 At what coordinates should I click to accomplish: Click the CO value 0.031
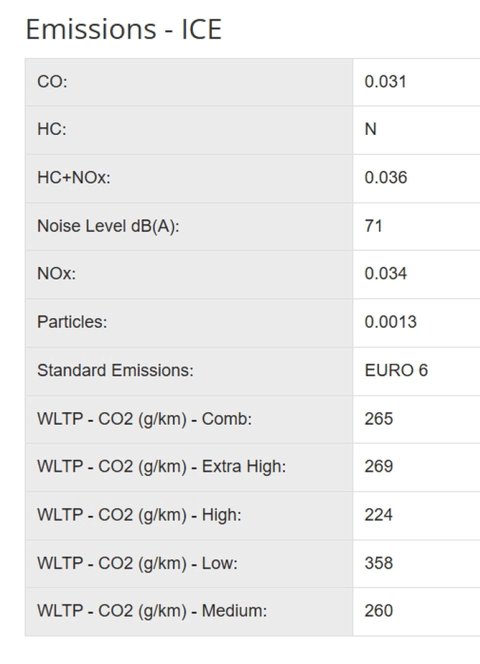pyautogui.click(x=385, y=82)
